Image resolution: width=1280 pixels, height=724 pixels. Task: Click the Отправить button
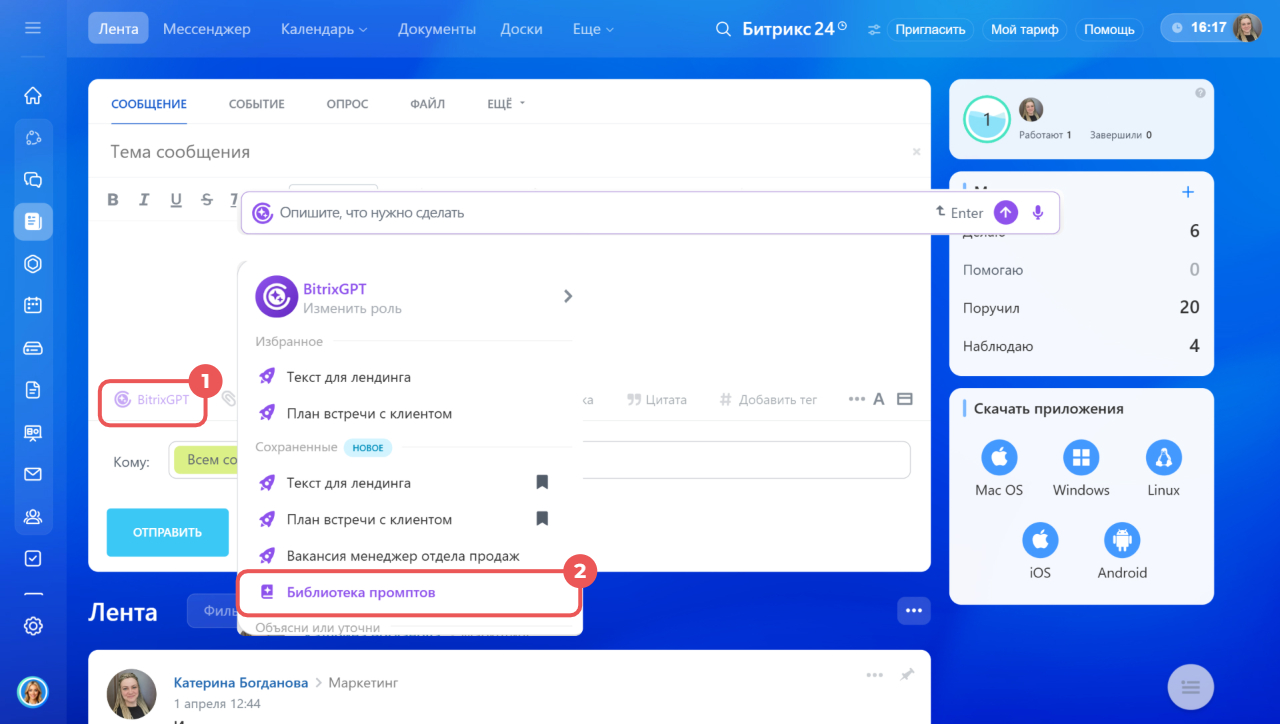tap(167, 532)
